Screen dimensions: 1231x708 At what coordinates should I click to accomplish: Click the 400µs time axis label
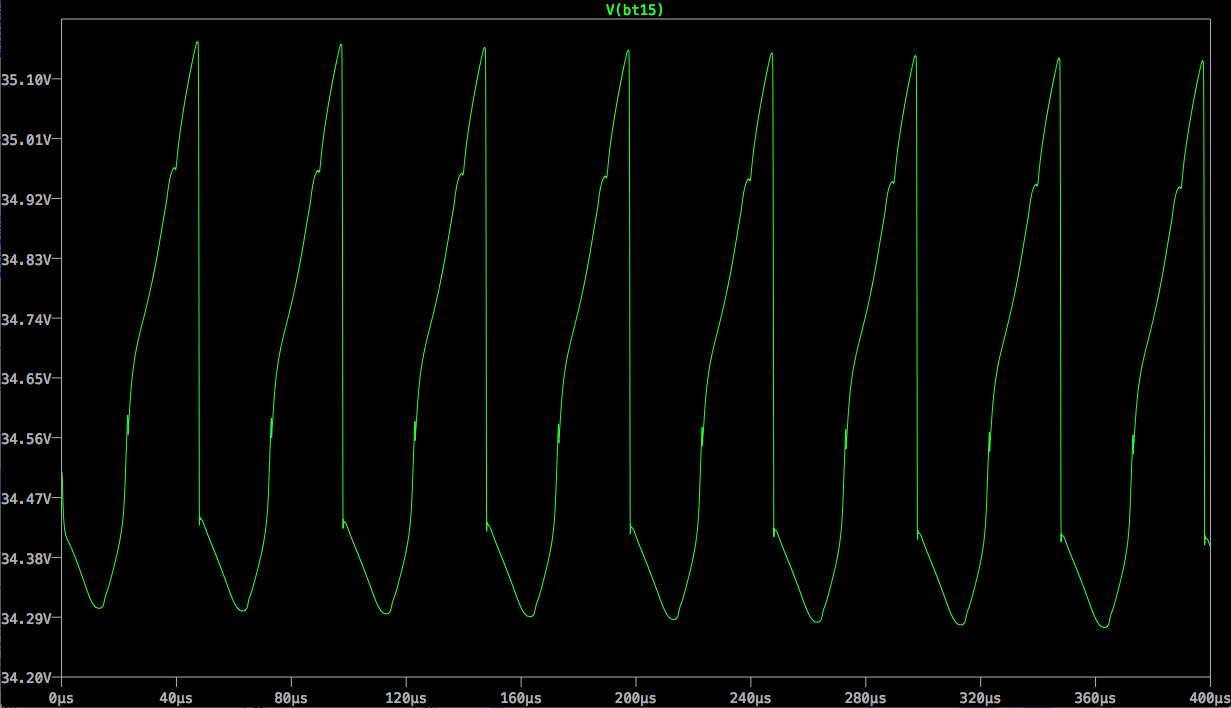pos(1208,696)
